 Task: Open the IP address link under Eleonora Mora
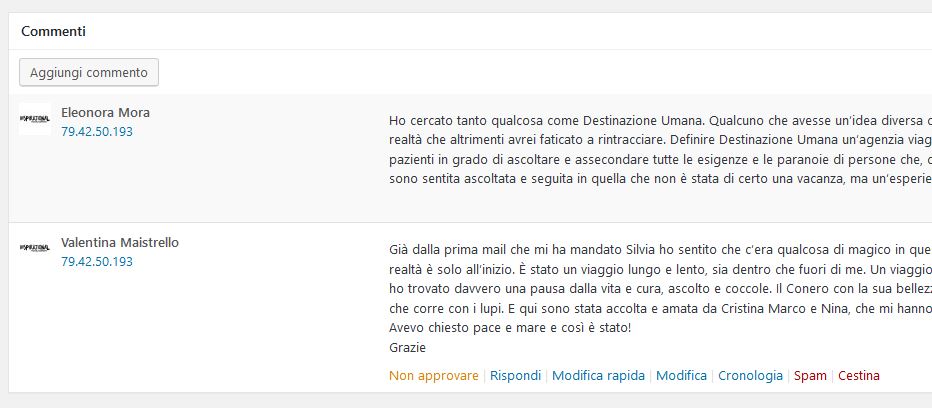(x=97, y=131)
